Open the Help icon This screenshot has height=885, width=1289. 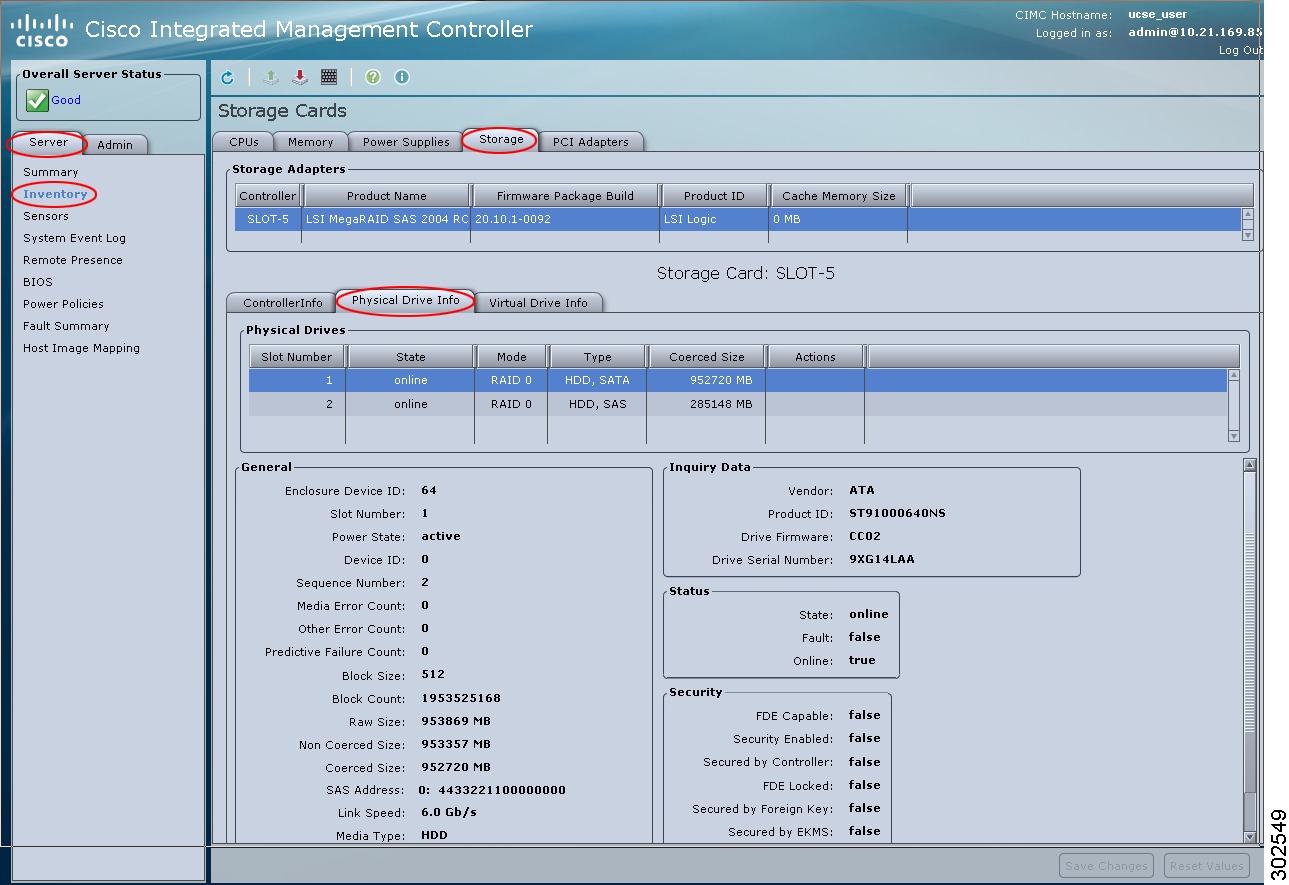(x=372, y=77)
